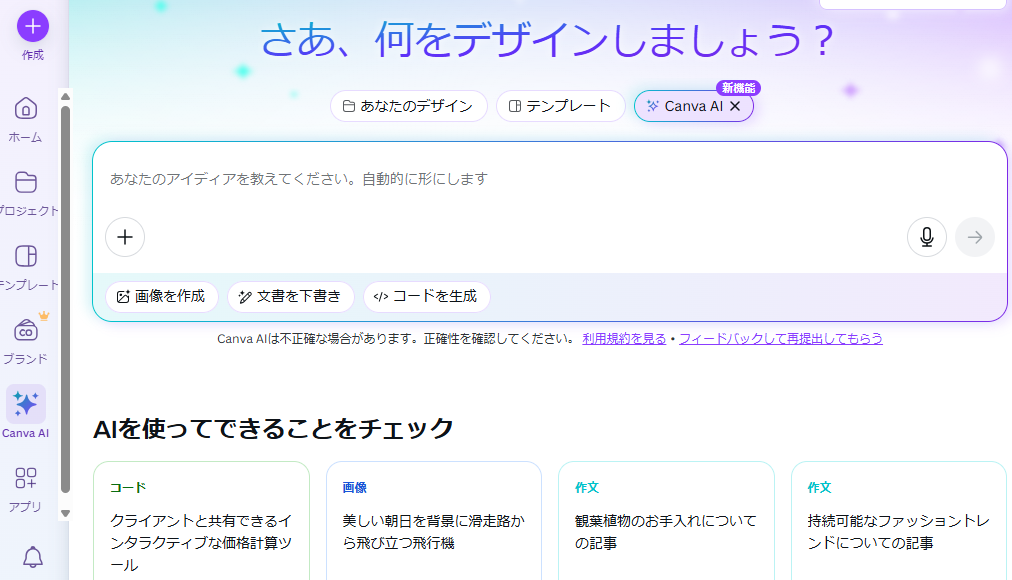This screenshot has height=580, width=1012.
Task: Open ホーム in the sidebar
Action: click(26, 119)
